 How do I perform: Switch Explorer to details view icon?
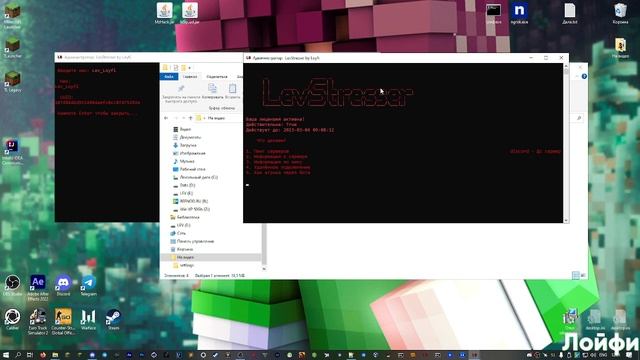pyautogui.click(x=576, y=276)
